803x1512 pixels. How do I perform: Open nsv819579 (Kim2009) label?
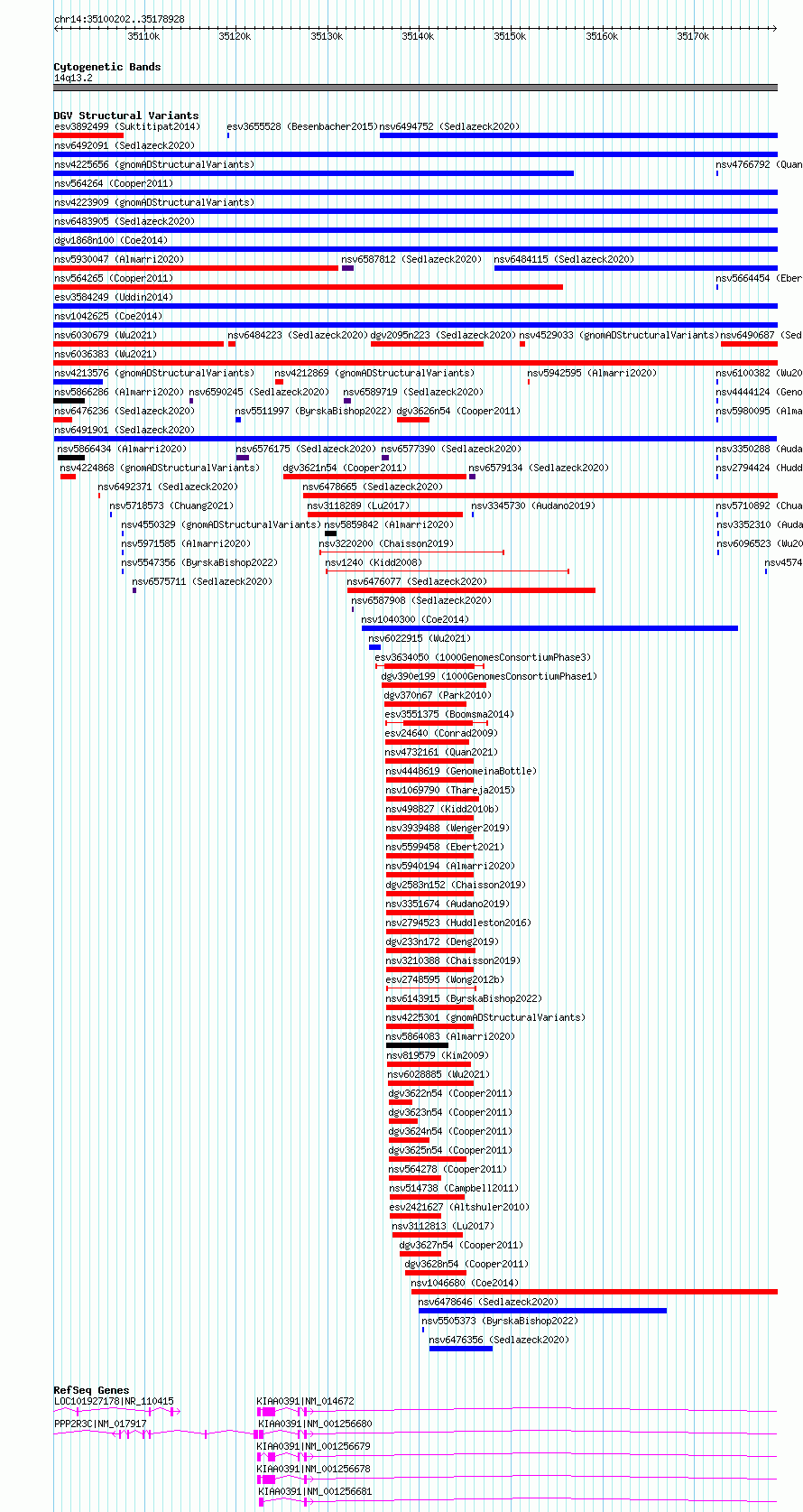point(438,1055)
